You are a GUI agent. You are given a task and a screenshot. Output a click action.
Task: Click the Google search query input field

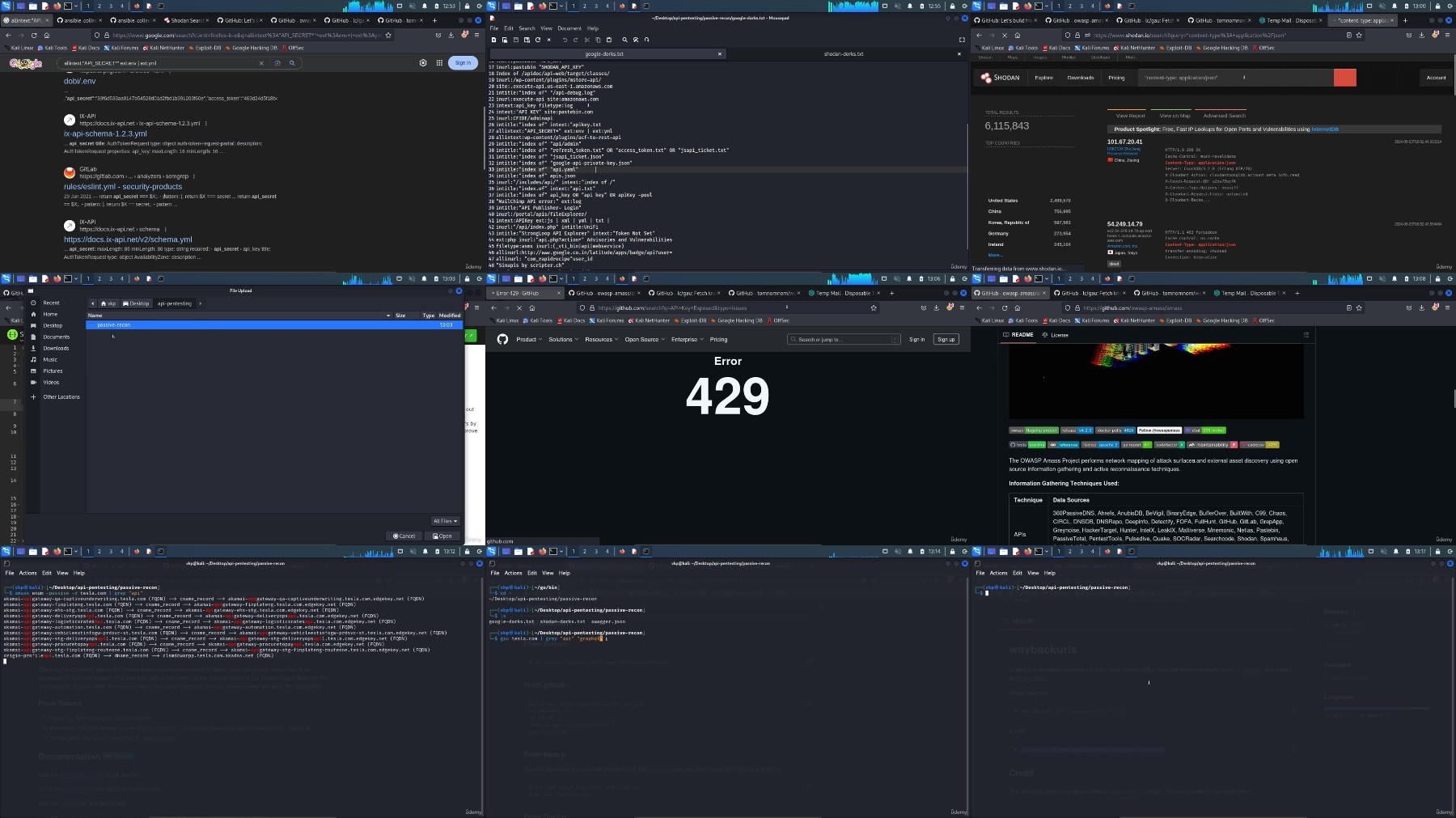[158, 62]
